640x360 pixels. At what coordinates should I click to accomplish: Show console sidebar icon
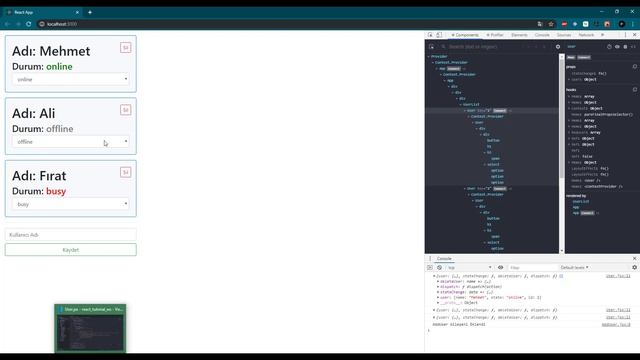pyautogui.click(x=430, y=267)
